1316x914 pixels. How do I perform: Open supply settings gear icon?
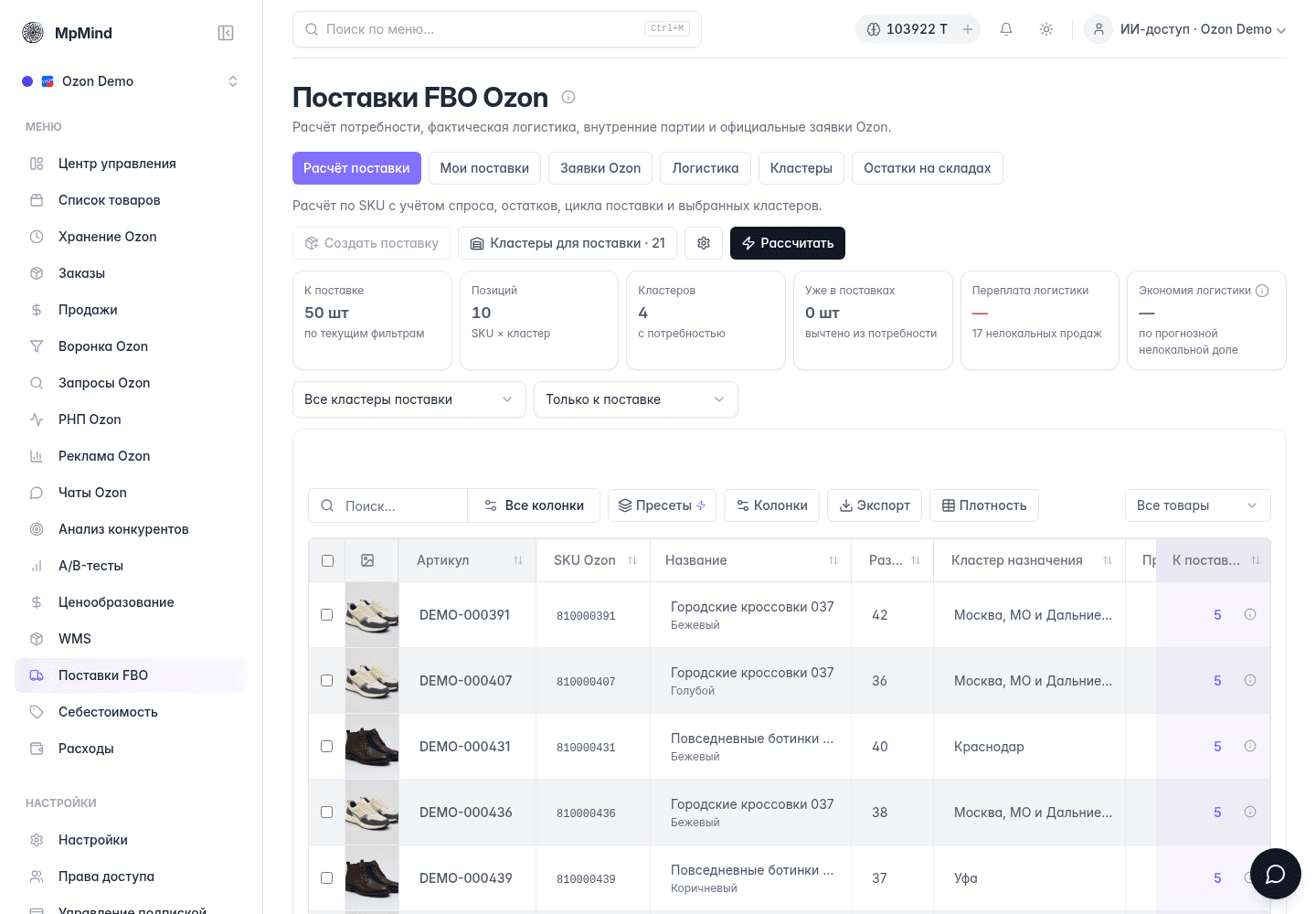(704, 243)
